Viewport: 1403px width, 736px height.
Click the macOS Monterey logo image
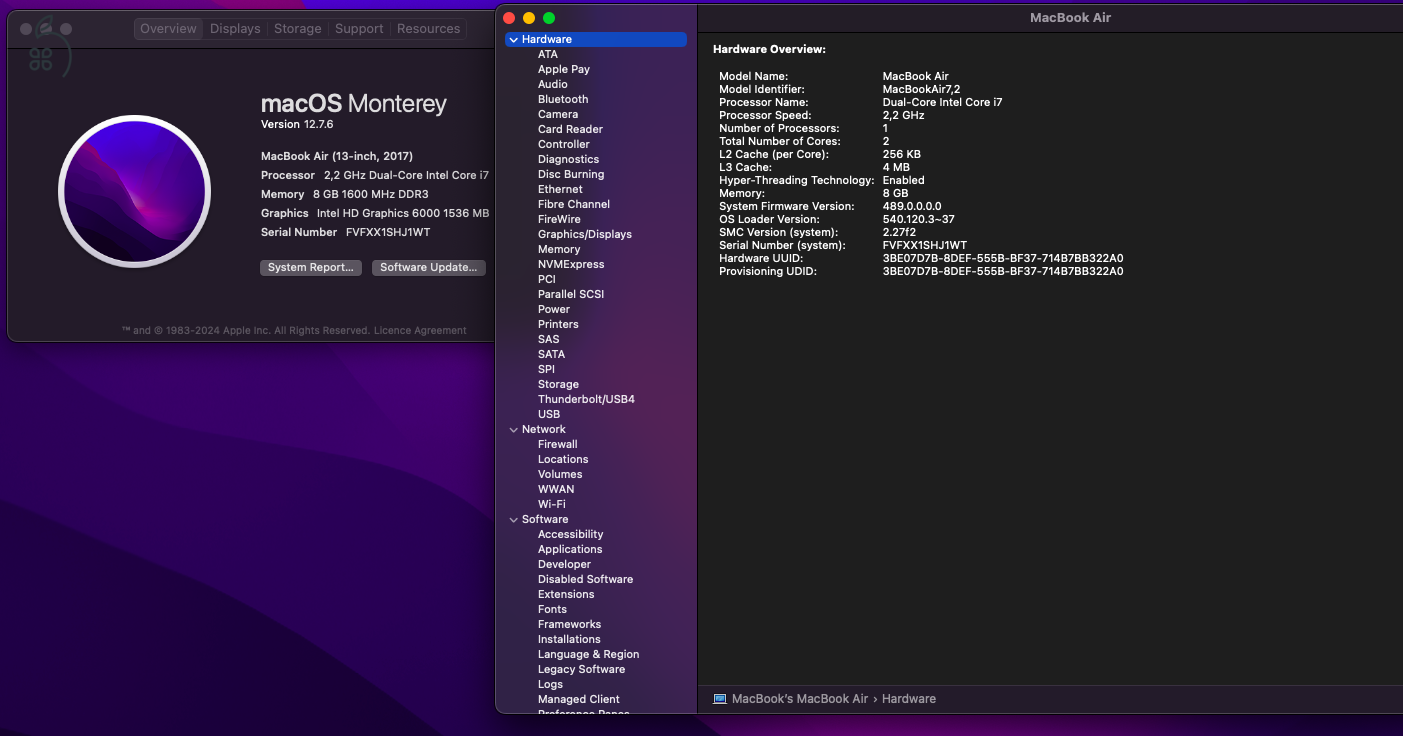click(134, 191)
